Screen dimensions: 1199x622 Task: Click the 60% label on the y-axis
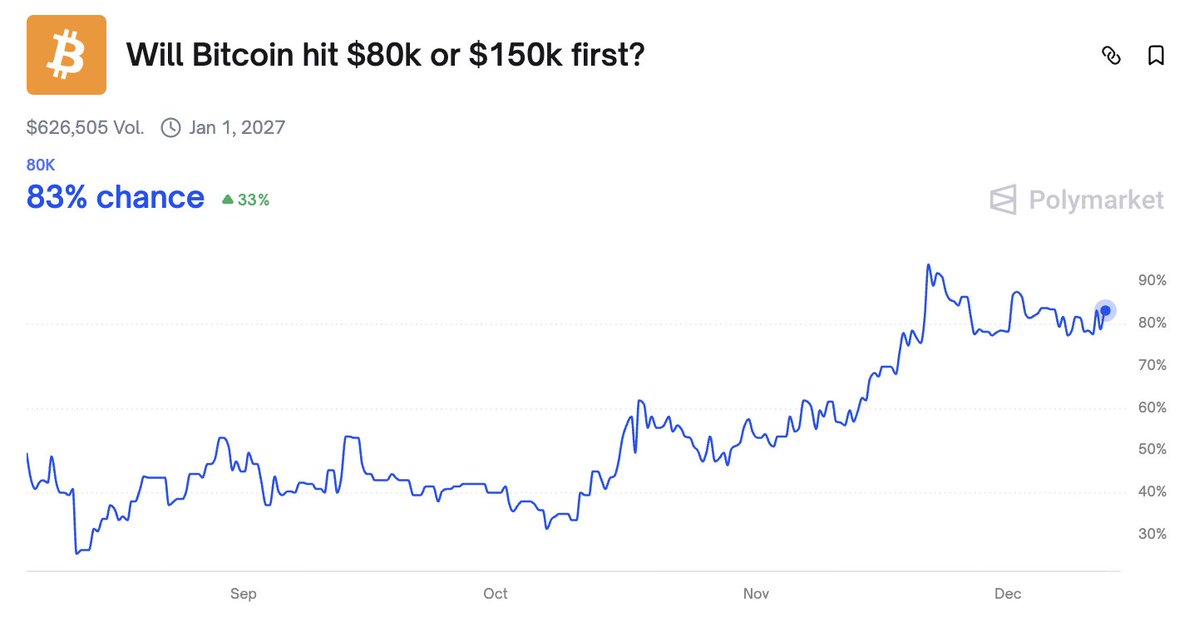click(x=1152, y=408)
